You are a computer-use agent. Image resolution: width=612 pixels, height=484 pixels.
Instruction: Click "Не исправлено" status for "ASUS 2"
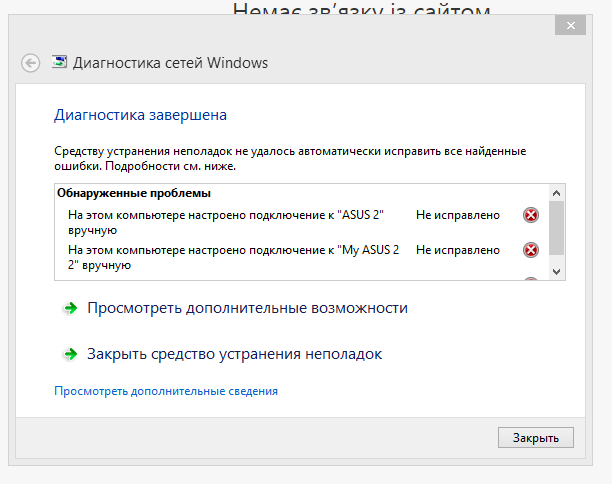click(x=458, y=215)
